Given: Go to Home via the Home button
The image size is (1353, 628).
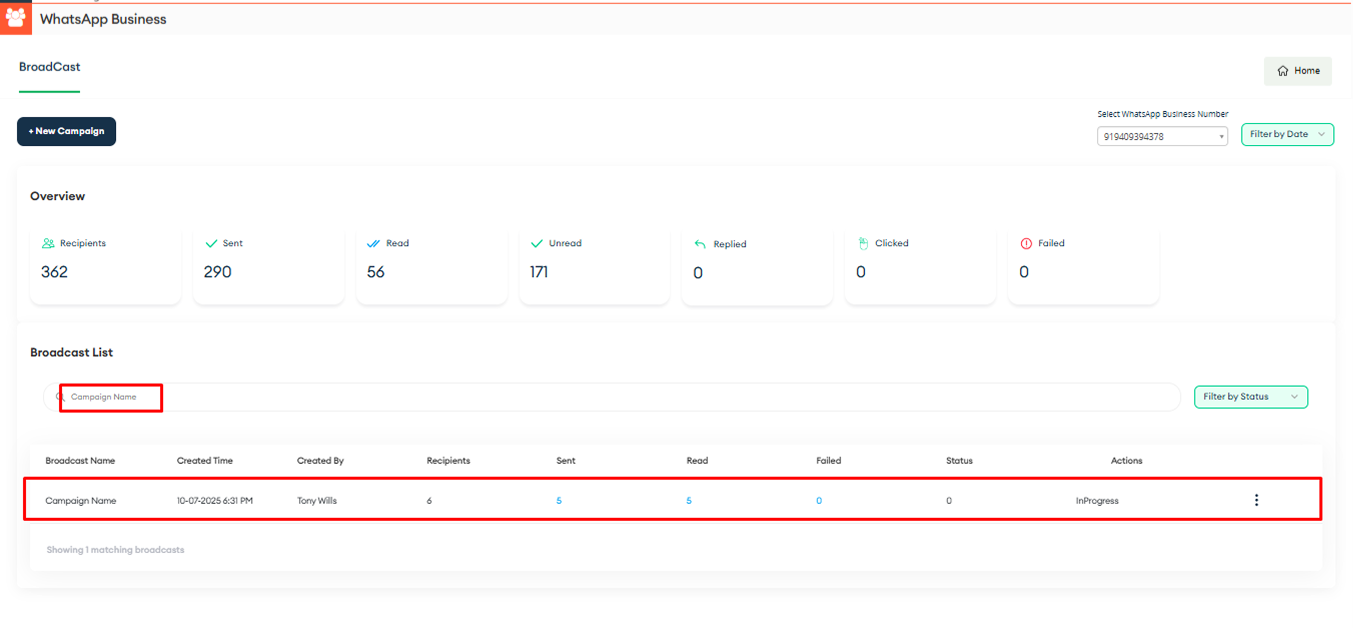Looking at the screenshot, I should click(x=1297, y=71).
